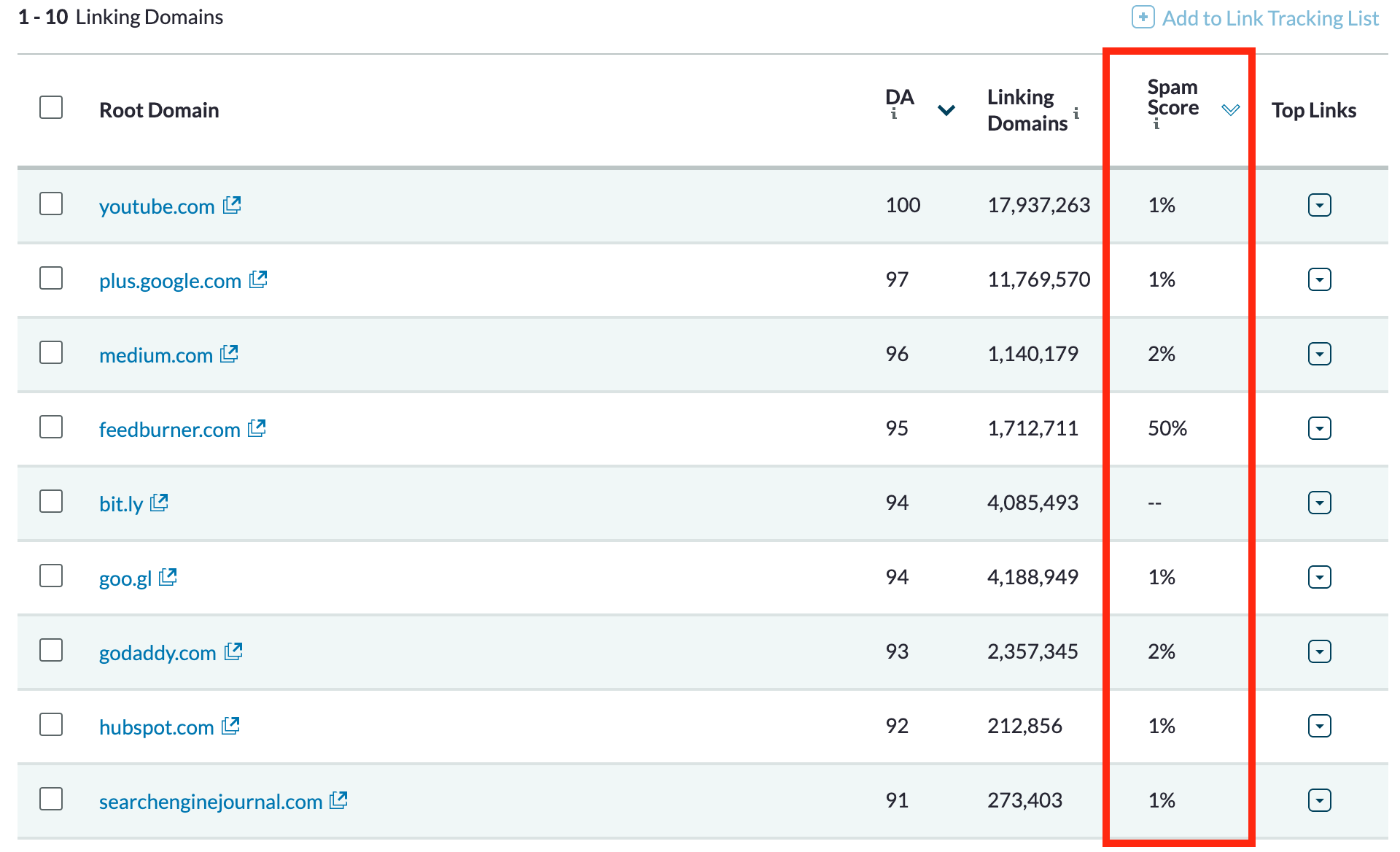Check the feedburner.com row checkbox
The height and width of the screenshot is (852, 1400).
click(51, 427)
